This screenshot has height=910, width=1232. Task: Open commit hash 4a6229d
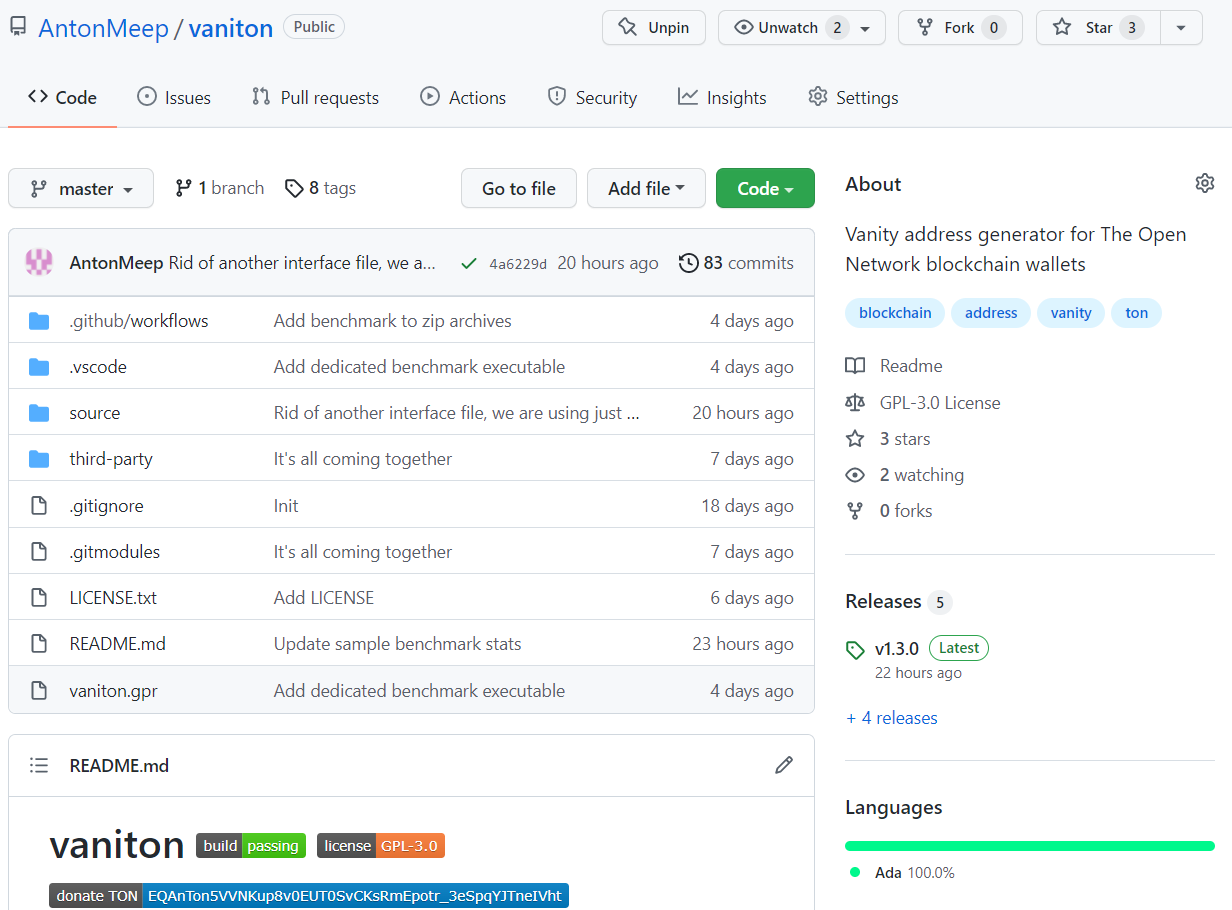coord(518,264)
